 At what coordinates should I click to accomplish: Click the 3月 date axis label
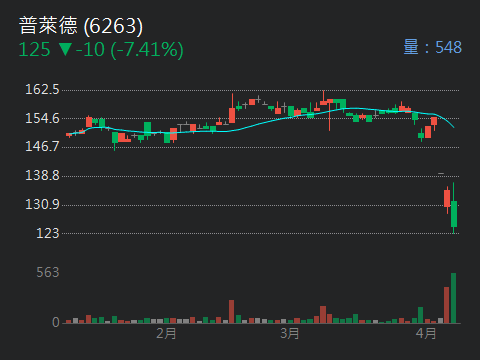tap(289, 333)
